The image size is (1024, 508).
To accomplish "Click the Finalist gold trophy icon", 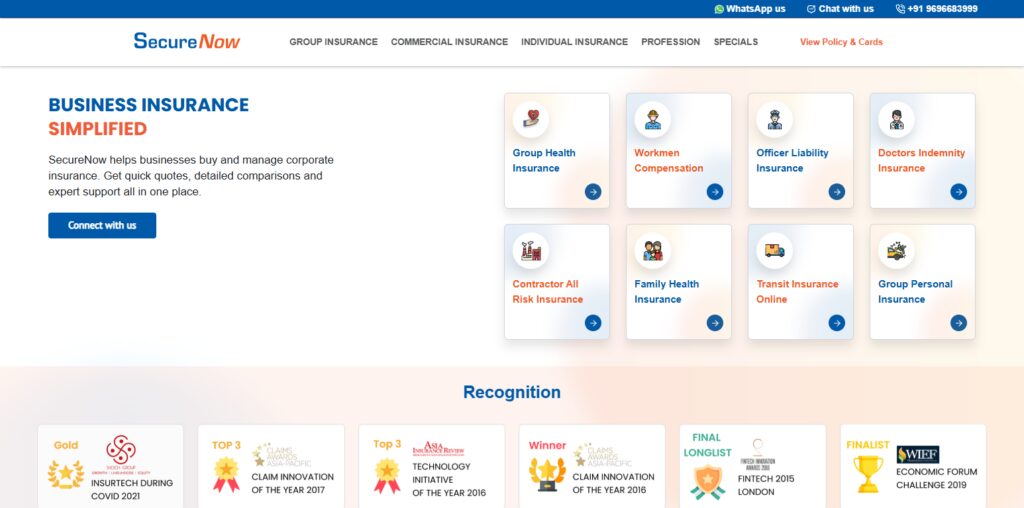I will tap(868, 474).
